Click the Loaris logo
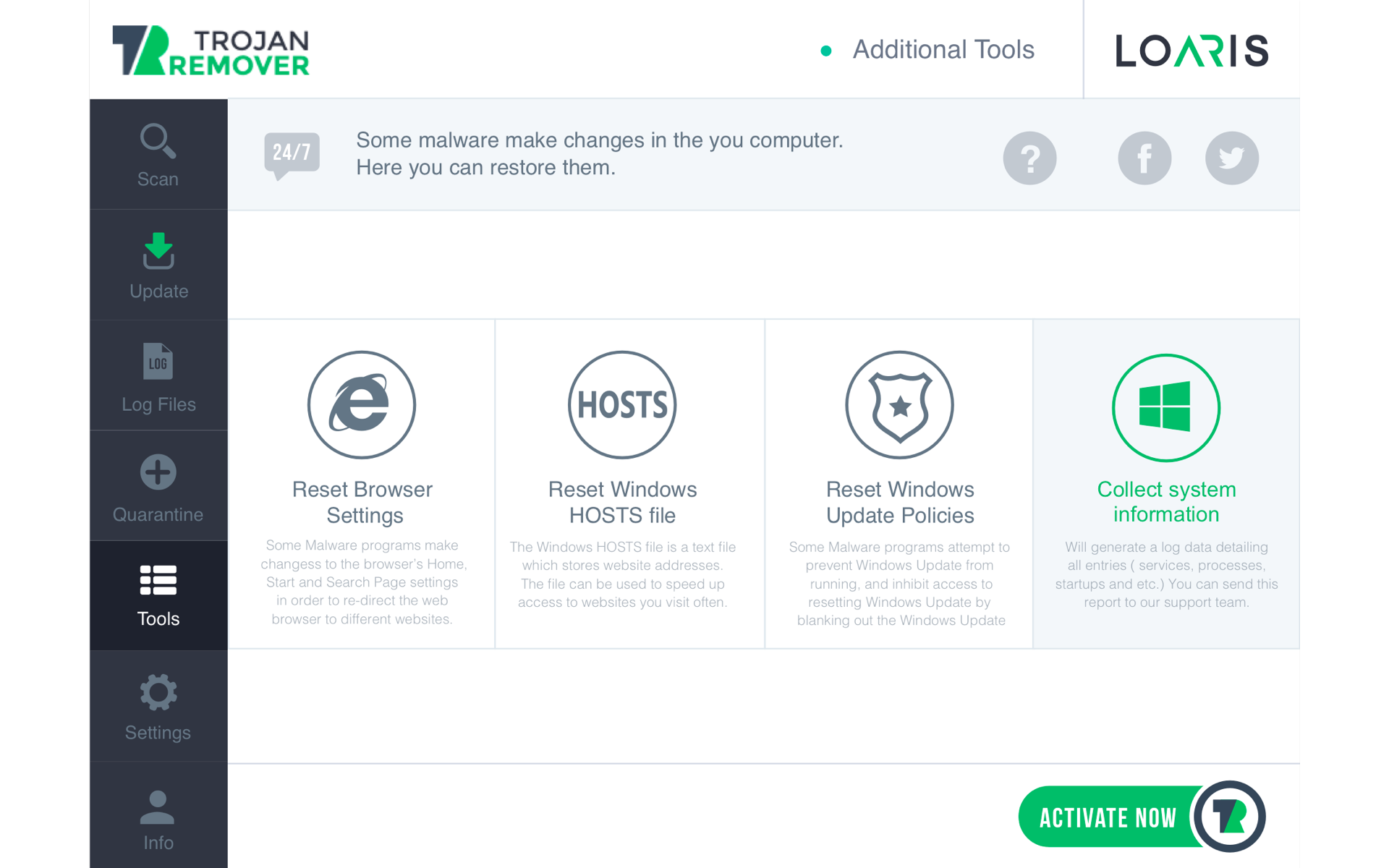1389x868 pixels. 1191,51
